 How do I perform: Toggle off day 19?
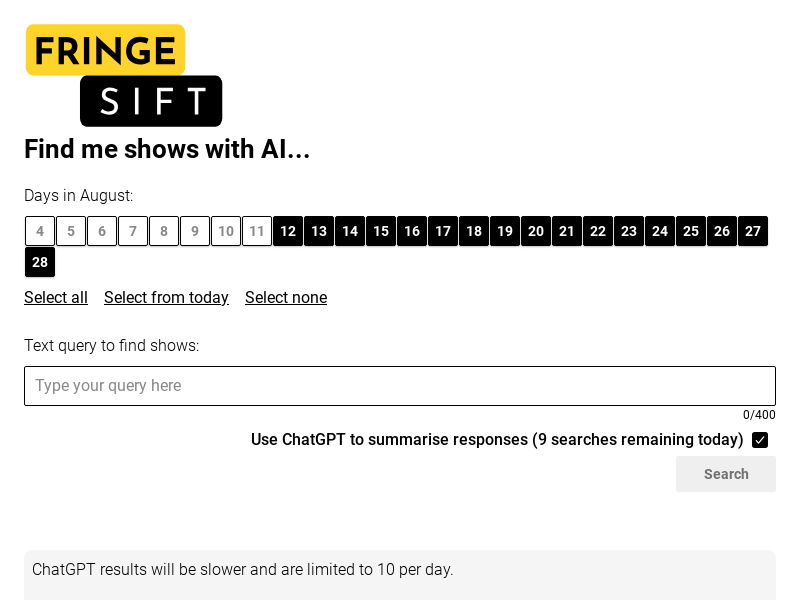(x=505, y=231)
